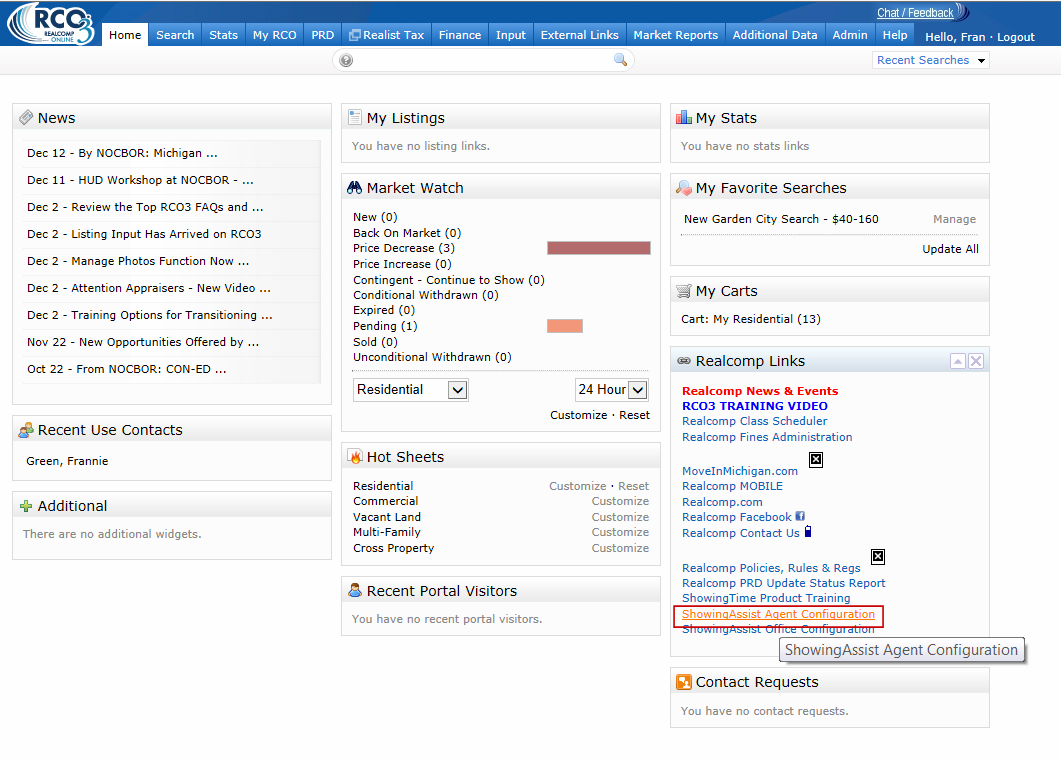Screen dimensions: 1061x759
Task: Open the PRD menu tab
Action: click(x=323, y=35)
